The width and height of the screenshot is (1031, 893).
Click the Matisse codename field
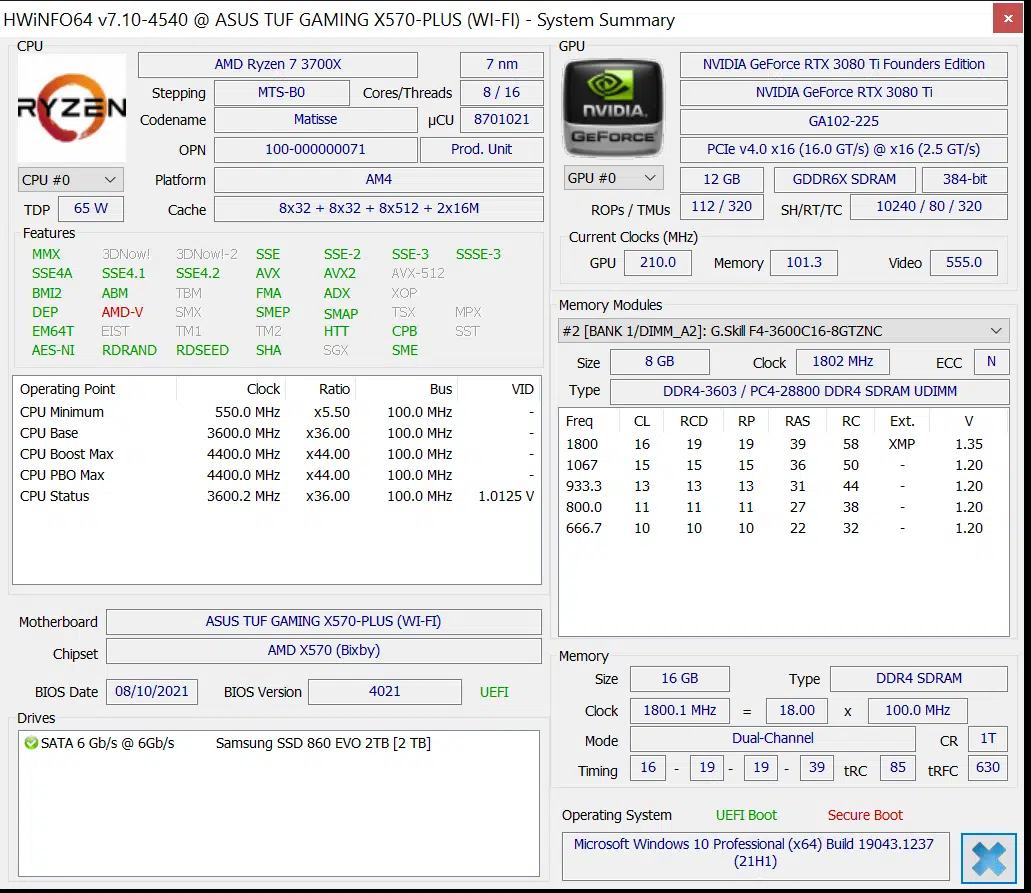(316, 120)
